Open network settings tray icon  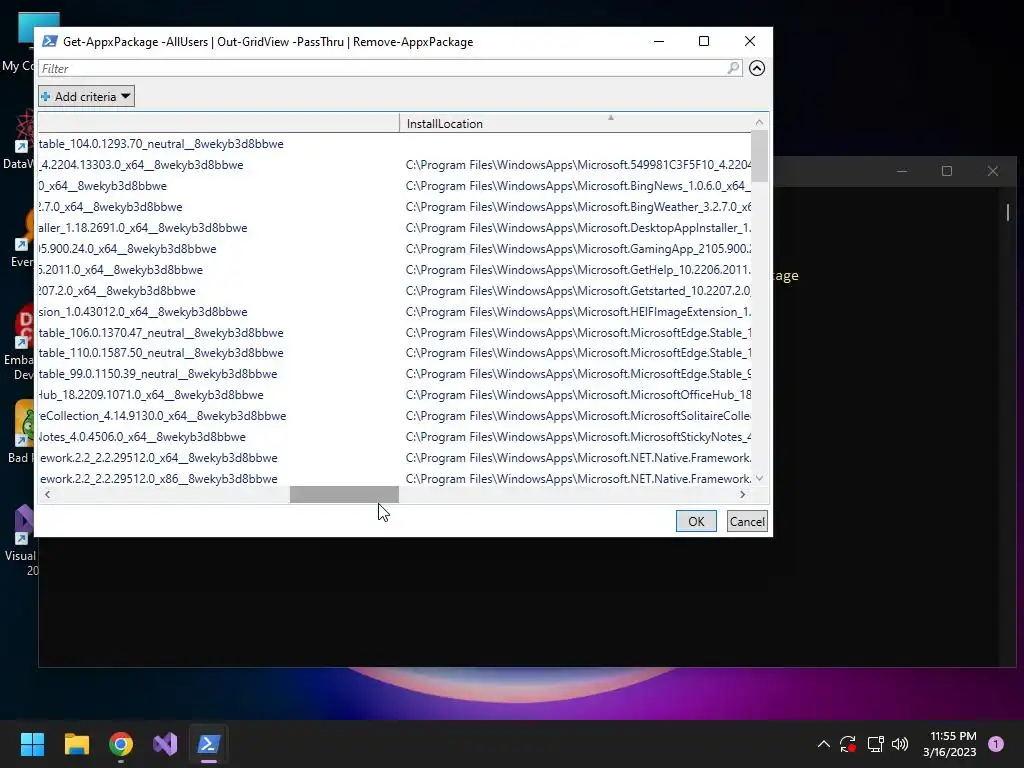(875, 744)
